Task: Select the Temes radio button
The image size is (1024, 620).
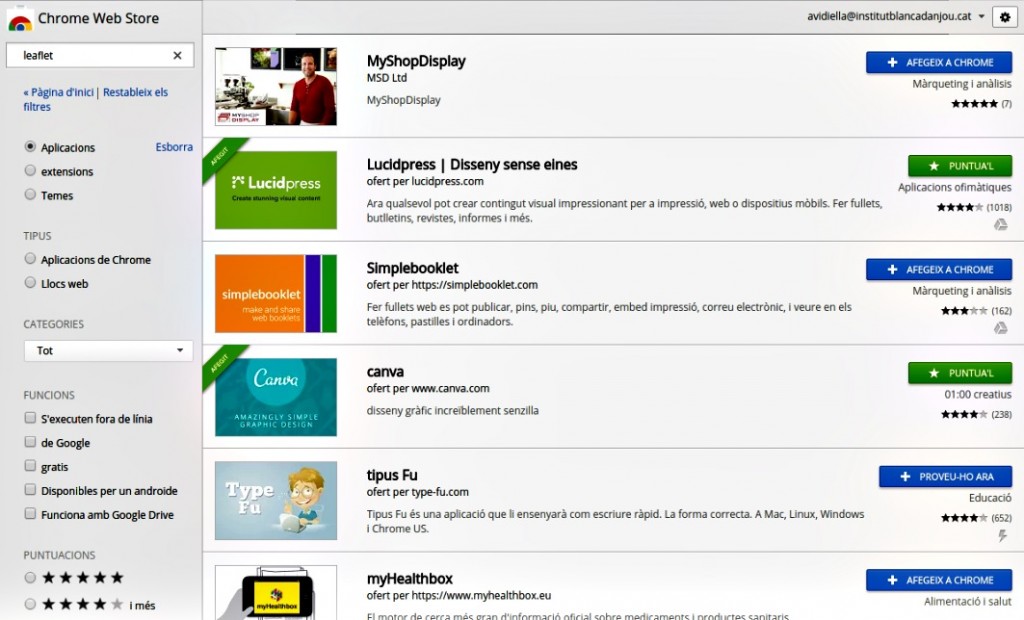Action: click(30, 194)
